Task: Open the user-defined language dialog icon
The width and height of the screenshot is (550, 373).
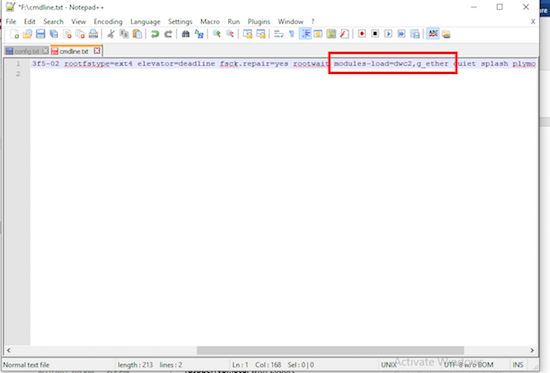Action: coord(318,34)
